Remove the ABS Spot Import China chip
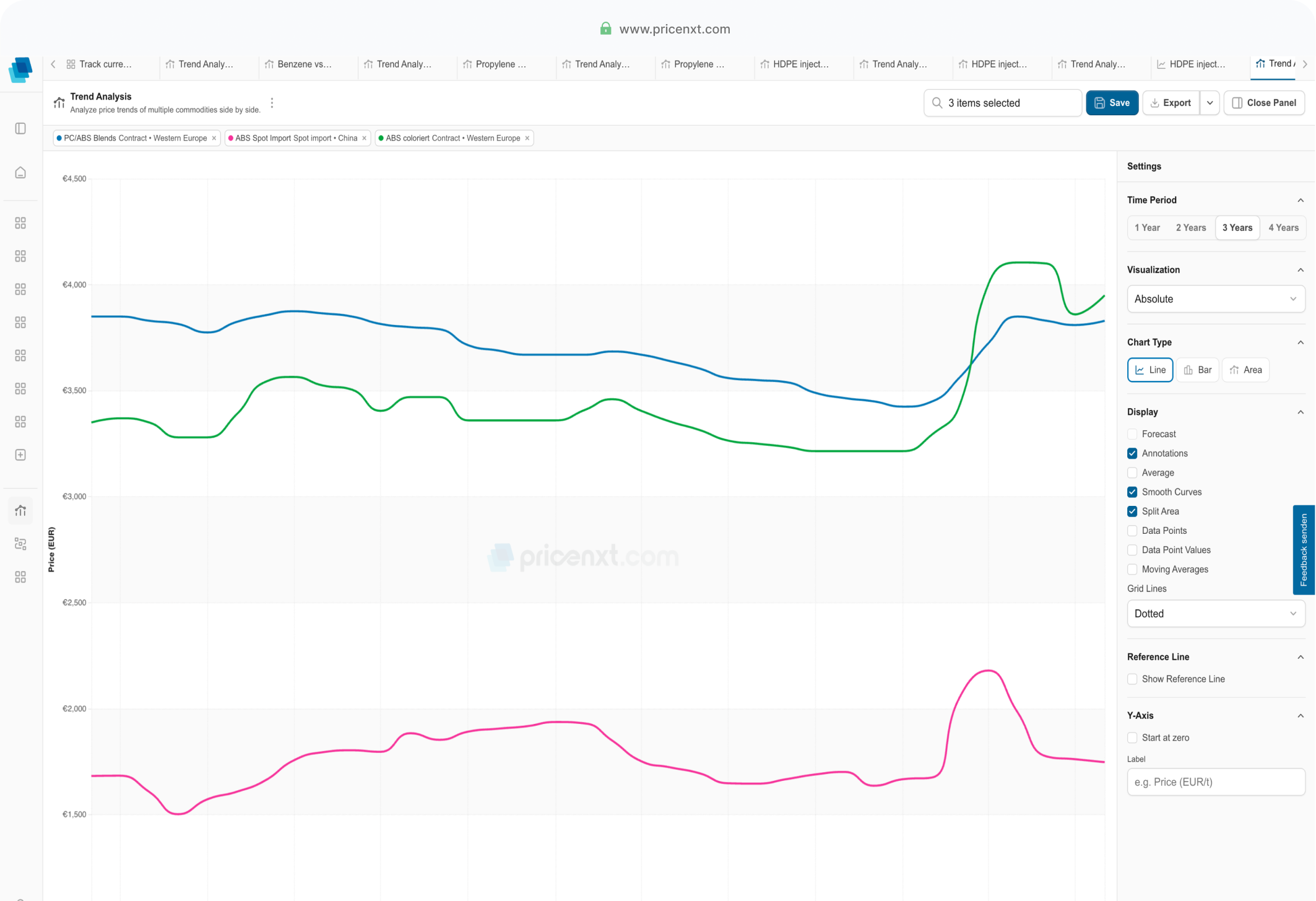 (x=365, y=138)
